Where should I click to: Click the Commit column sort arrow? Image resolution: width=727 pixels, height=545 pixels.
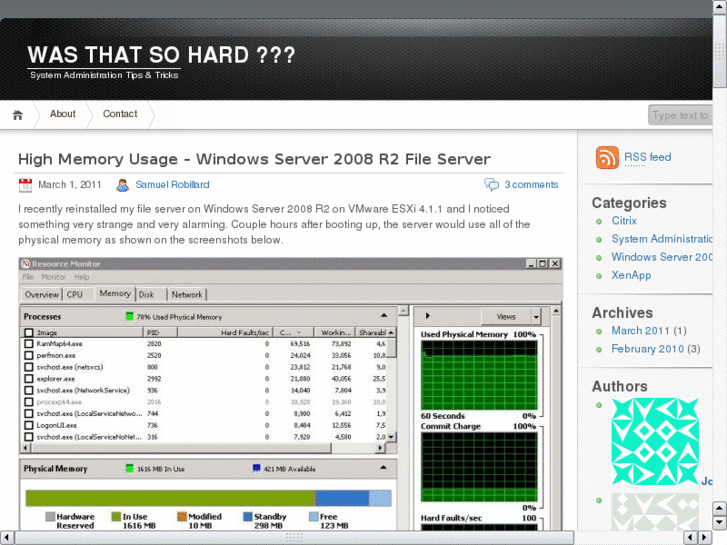[x=299, y=333]
